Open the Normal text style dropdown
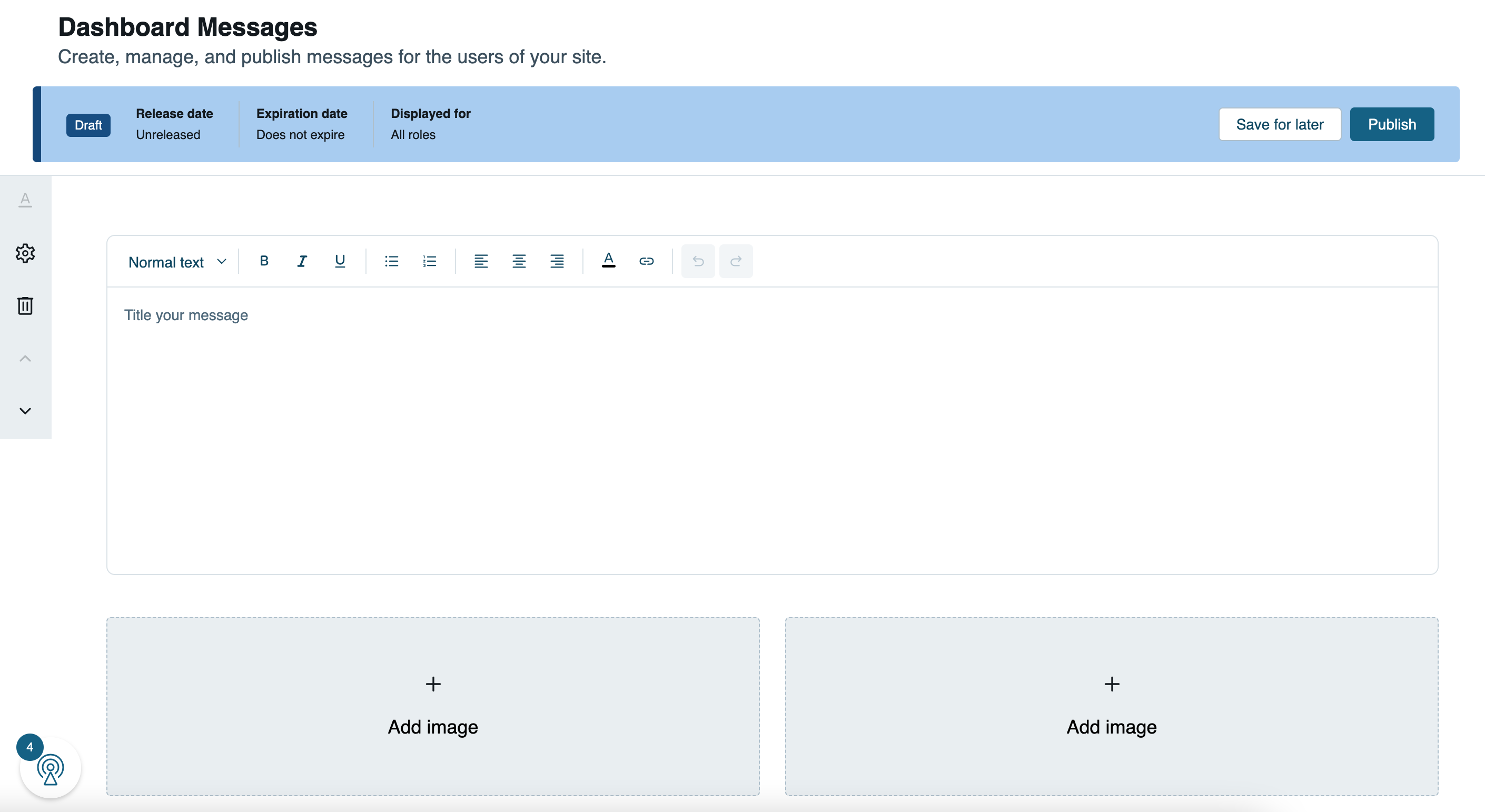1485x812 pixels. click(176, 261)
